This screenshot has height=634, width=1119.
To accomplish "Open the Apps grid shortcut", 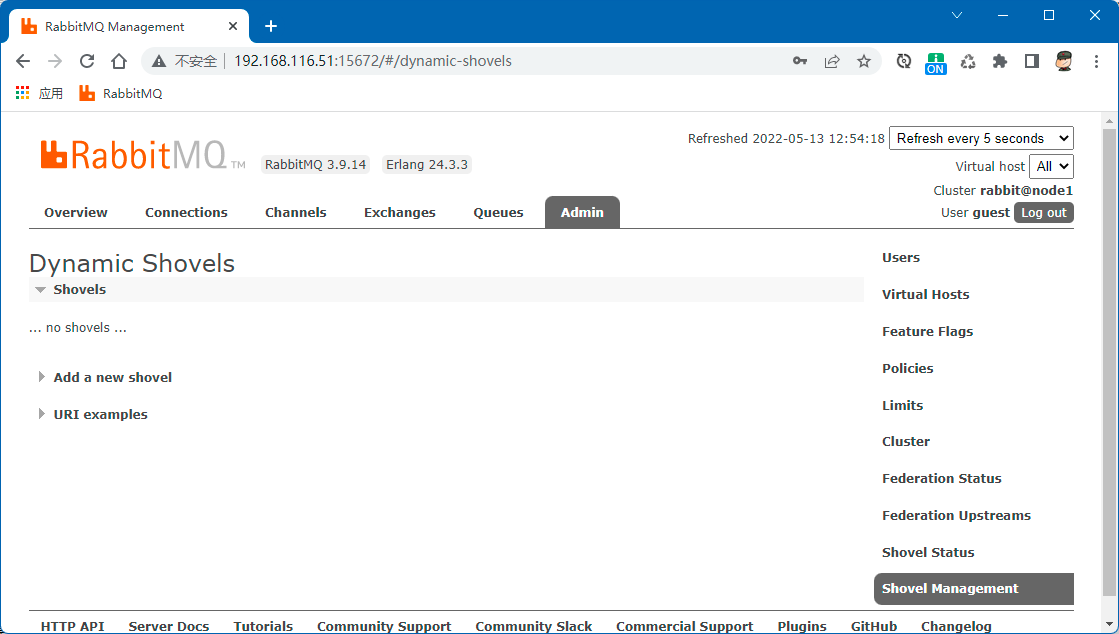I will coord(39,94).
